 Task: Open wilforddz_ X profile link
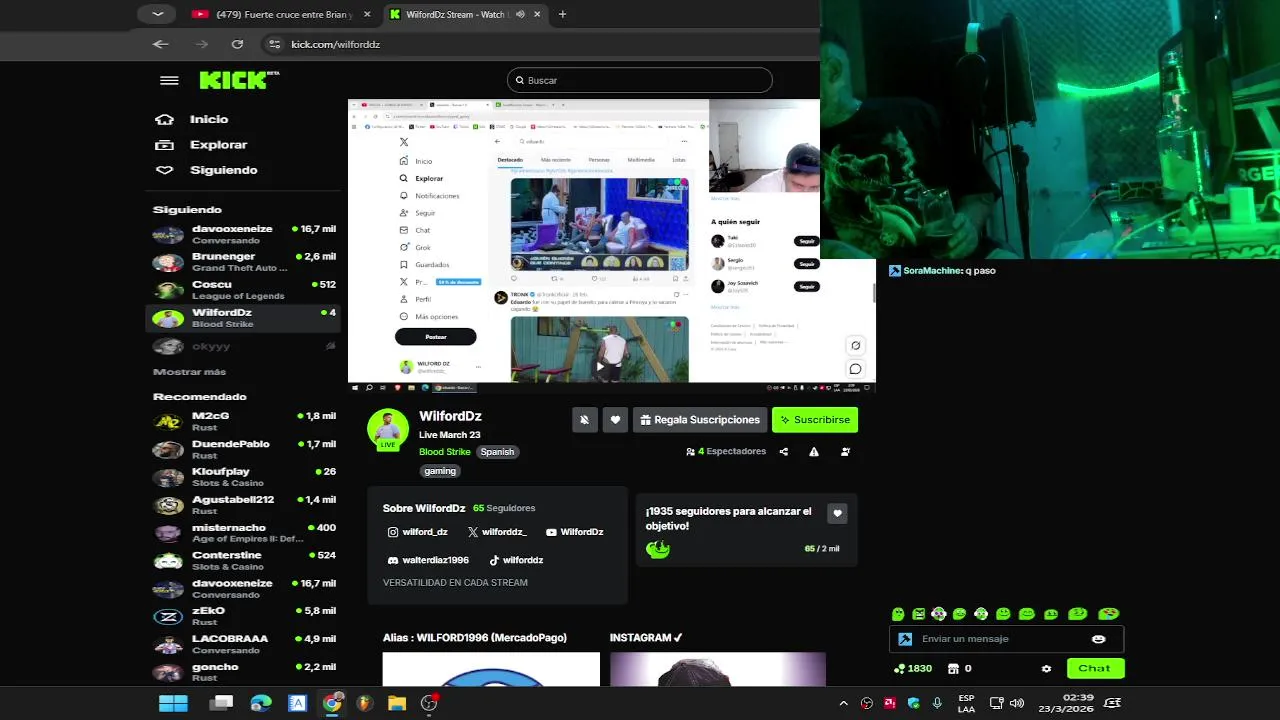click(x=497, y=532)
